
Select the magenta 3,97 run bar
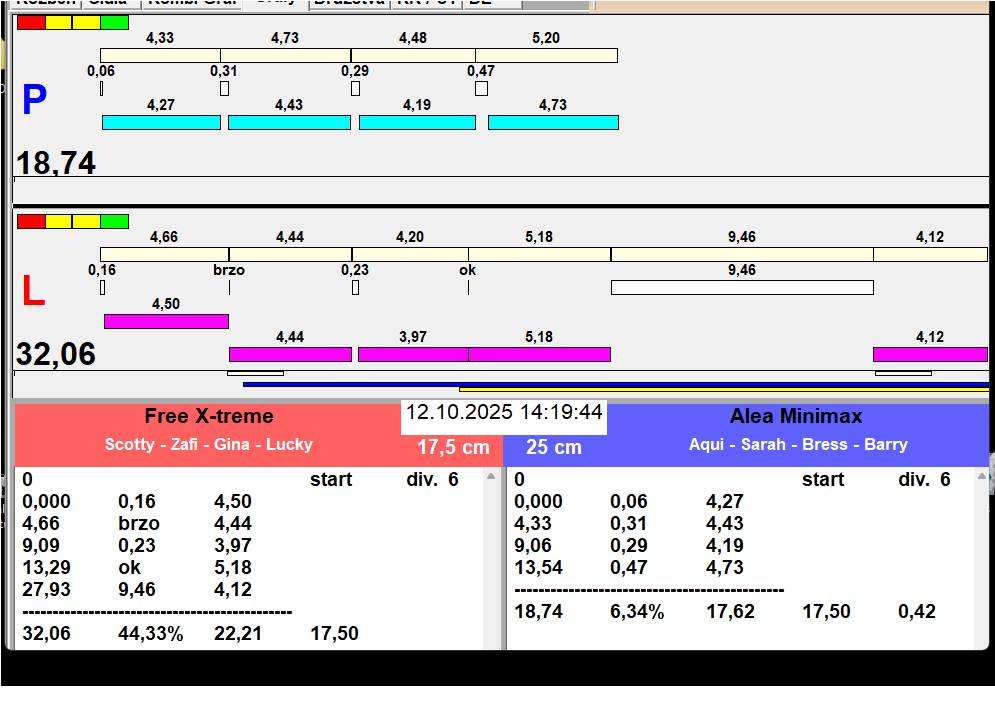pyautogui.click(x=413, y=354)
